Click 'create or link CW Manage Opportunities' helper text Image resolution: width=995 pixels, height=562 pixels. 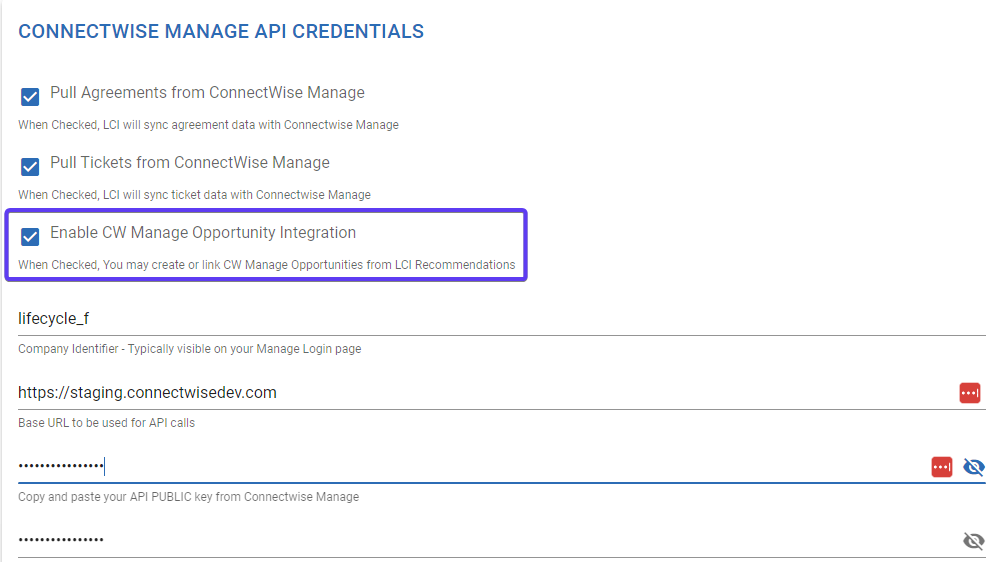(x=267, y=265)
